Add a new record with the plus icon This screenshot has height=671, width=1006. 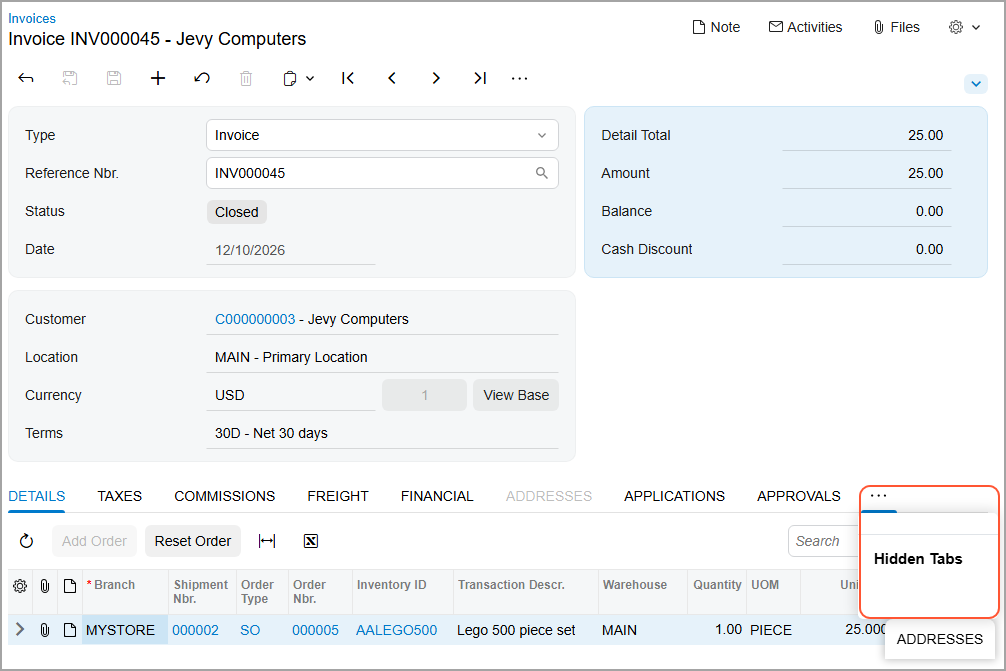[158, 78]
